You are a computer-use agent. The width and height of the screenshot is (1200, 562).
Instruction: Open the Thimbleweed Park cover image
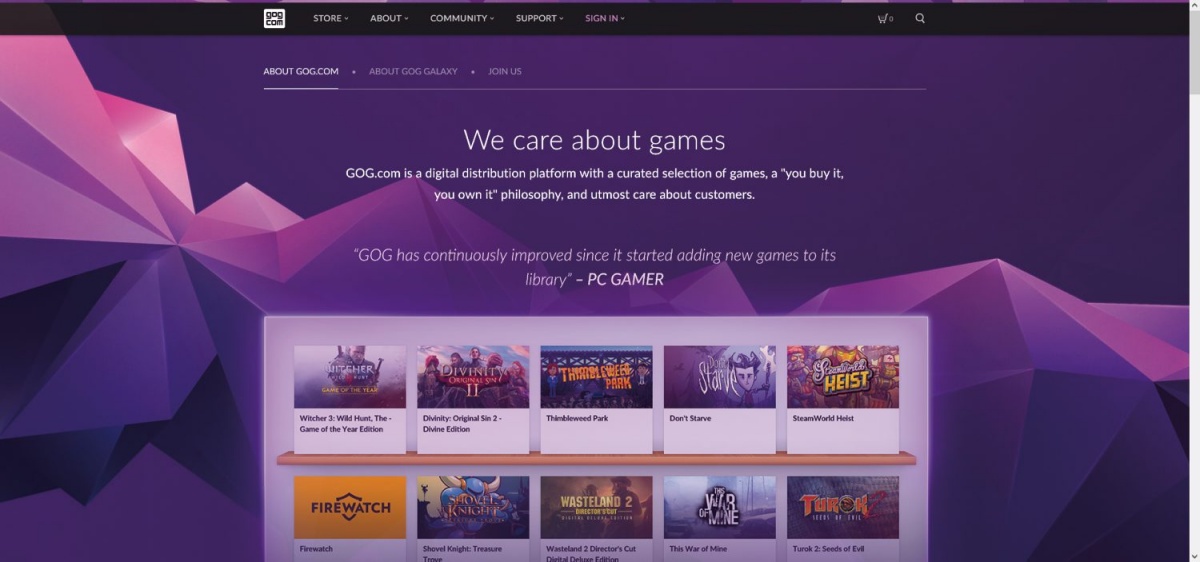(596, 377)
